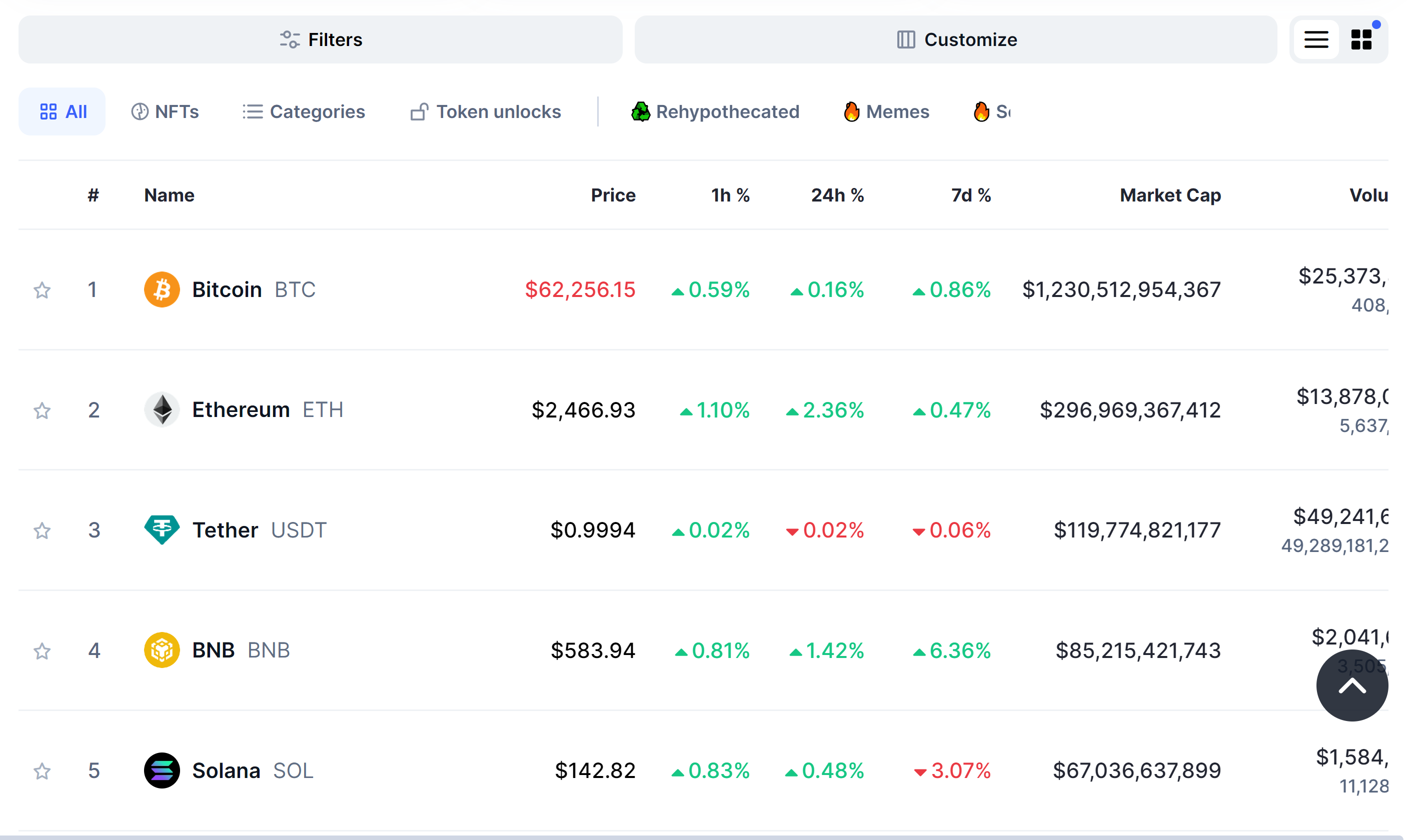Click Ethereum price $2,466.93

point(584,410)
